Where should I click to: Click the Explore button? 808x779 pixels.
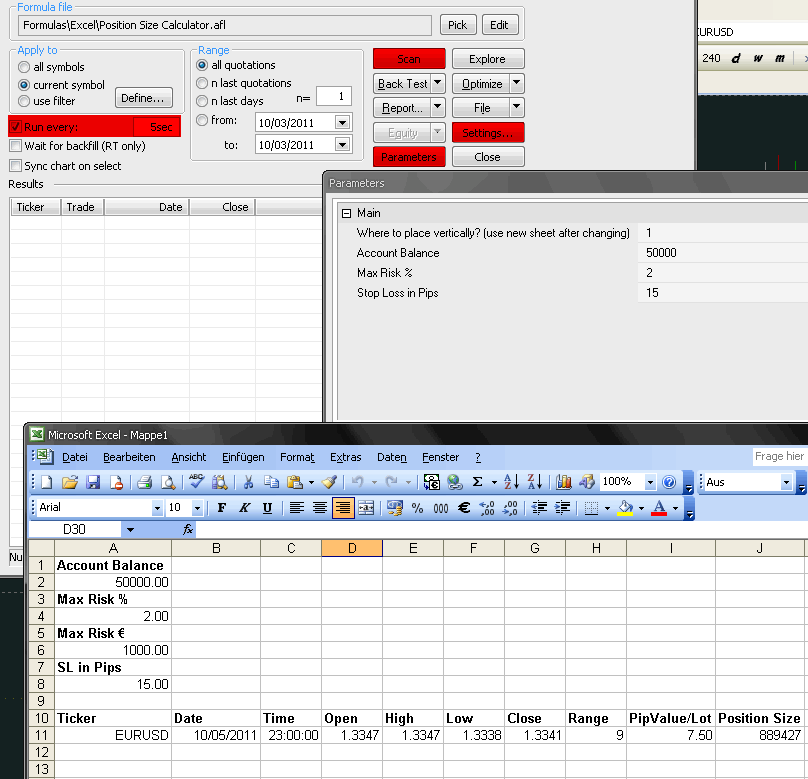487,59
